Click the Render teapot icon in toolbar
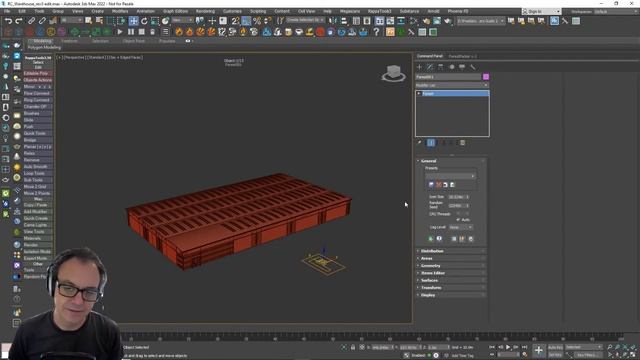The height and width of the screenshot is (360, 640). (447, 21)
